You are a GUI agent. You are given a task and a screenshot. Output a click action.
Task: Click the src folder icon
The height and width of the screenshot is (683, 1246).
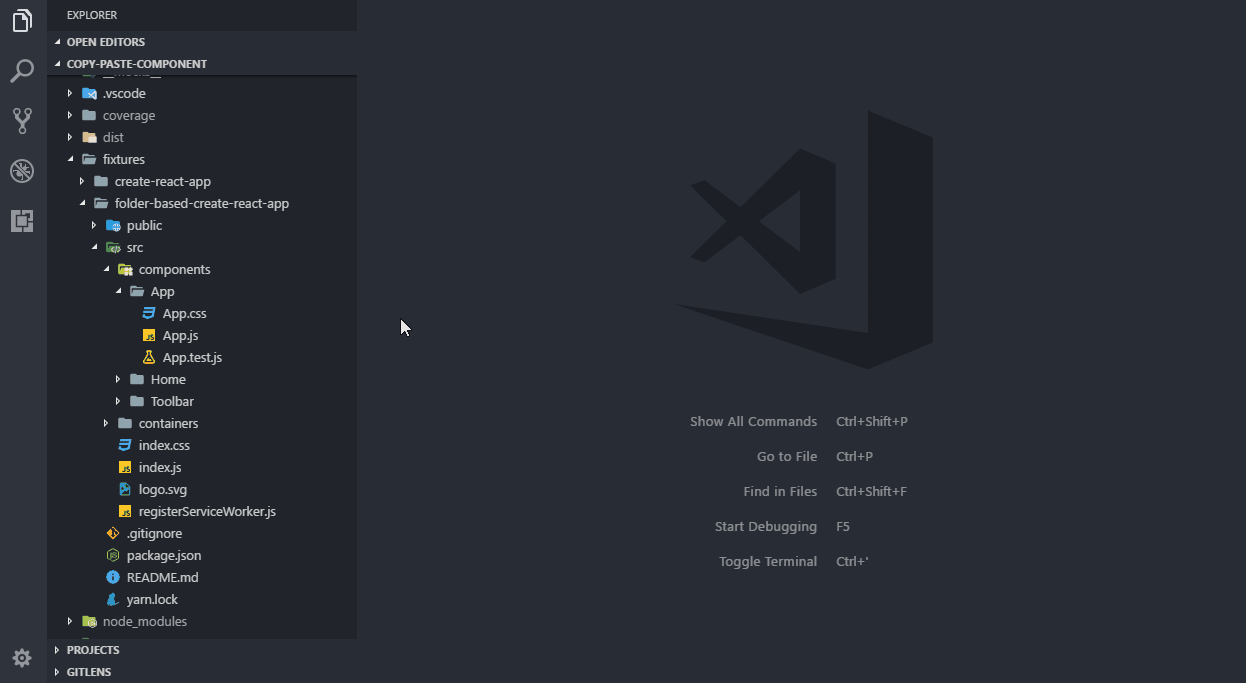(x=113, y=247)
